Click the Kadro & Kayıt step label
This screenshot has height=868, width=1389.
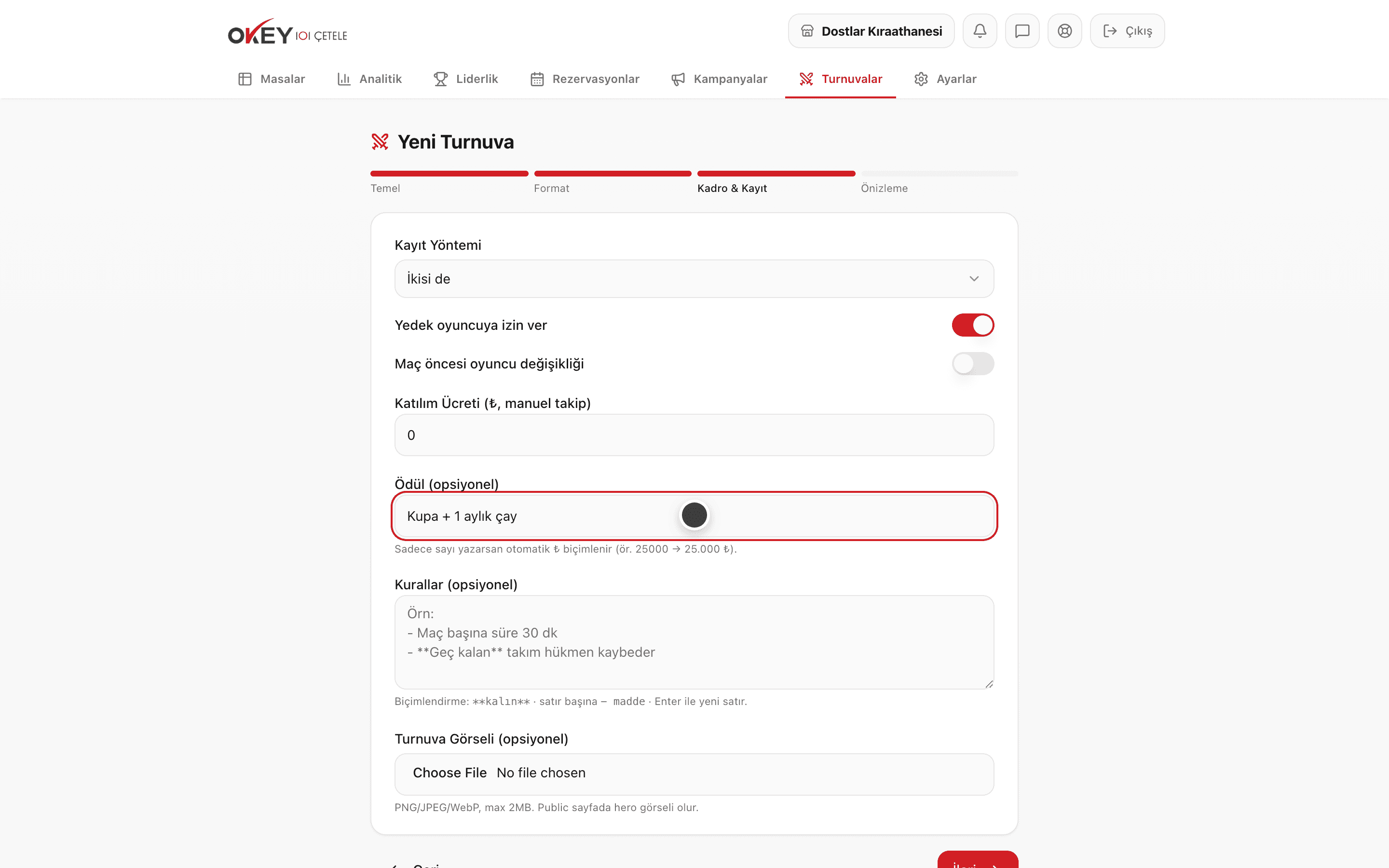732,188
